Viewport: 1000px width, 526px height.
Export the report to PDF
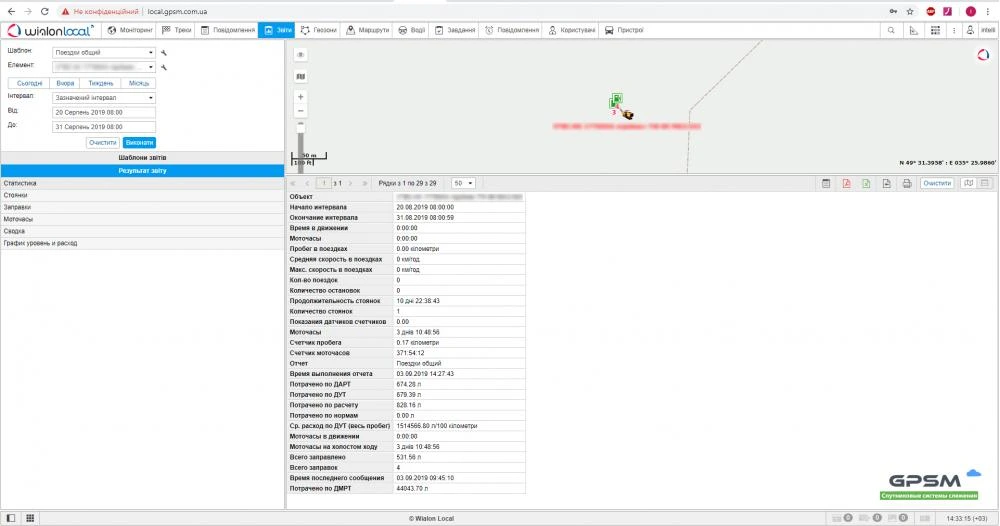(x=846, y=184)
